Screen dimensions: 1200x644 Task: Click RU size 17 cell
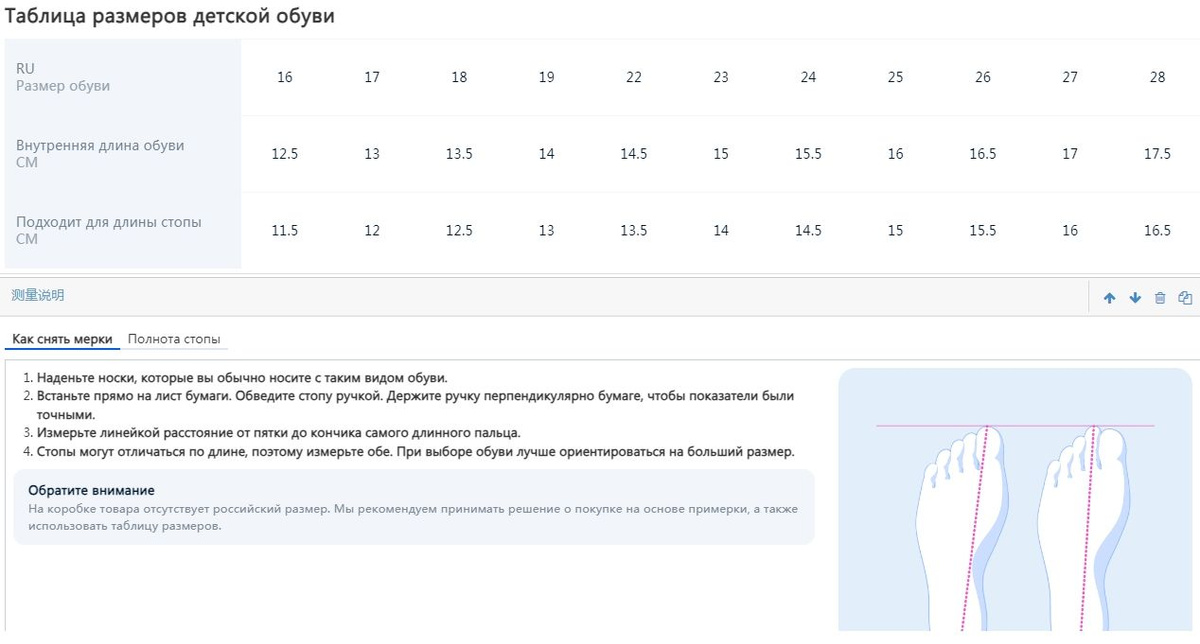[x=372, y=77]
